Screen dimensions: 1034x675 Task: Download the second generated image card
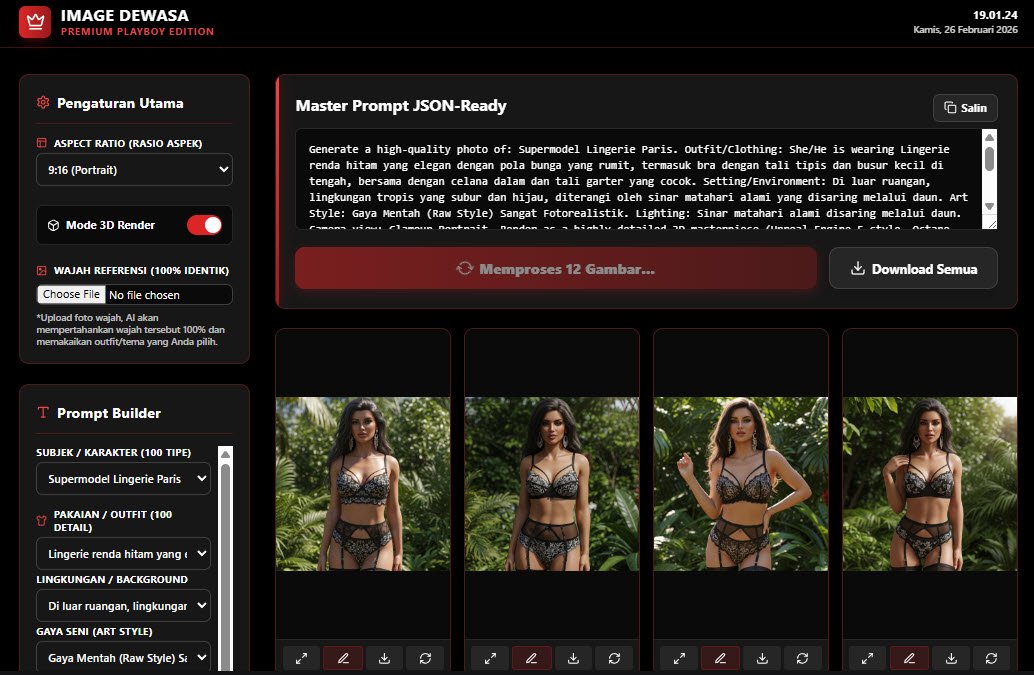(x=574, y=658)
